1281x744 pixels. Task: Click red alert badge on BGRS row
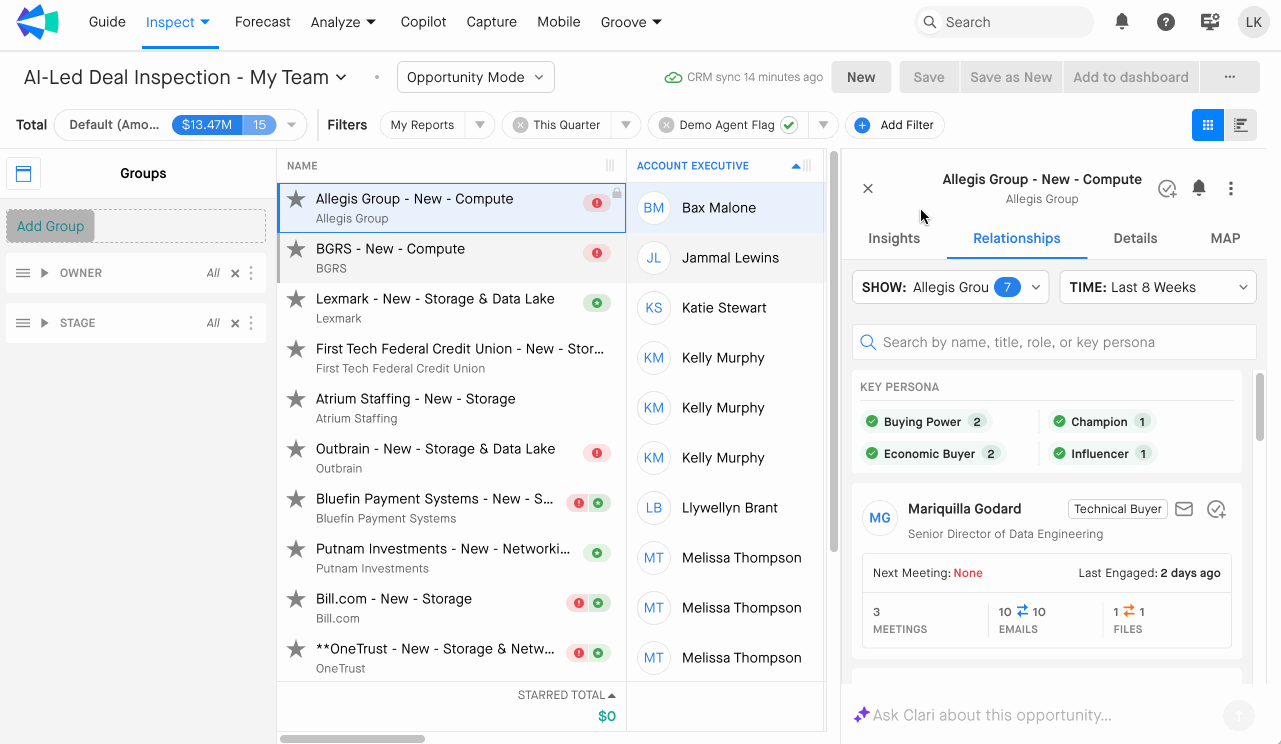597,253
